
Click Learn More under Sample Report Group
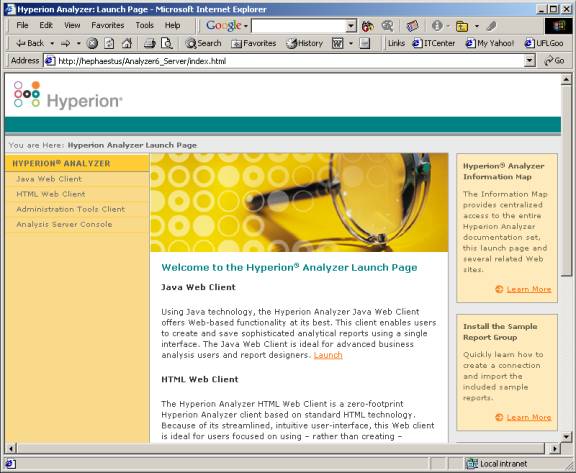[529, 418]
